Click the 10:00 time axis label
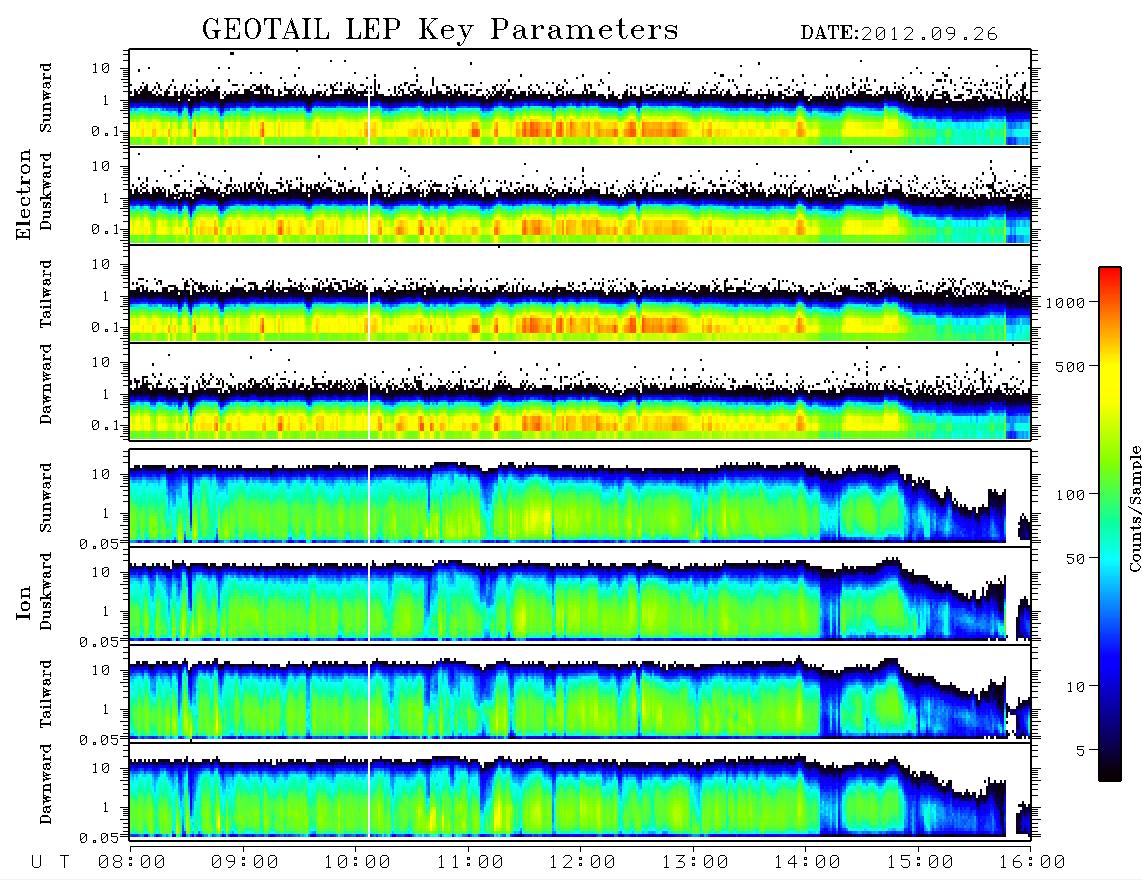Screen dimensions: 1142x880 point(357,862)
